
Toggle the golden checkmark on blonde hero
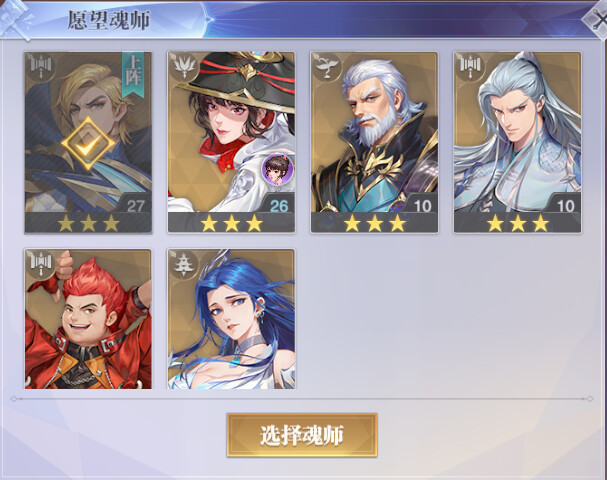click(x=88, y=144)
